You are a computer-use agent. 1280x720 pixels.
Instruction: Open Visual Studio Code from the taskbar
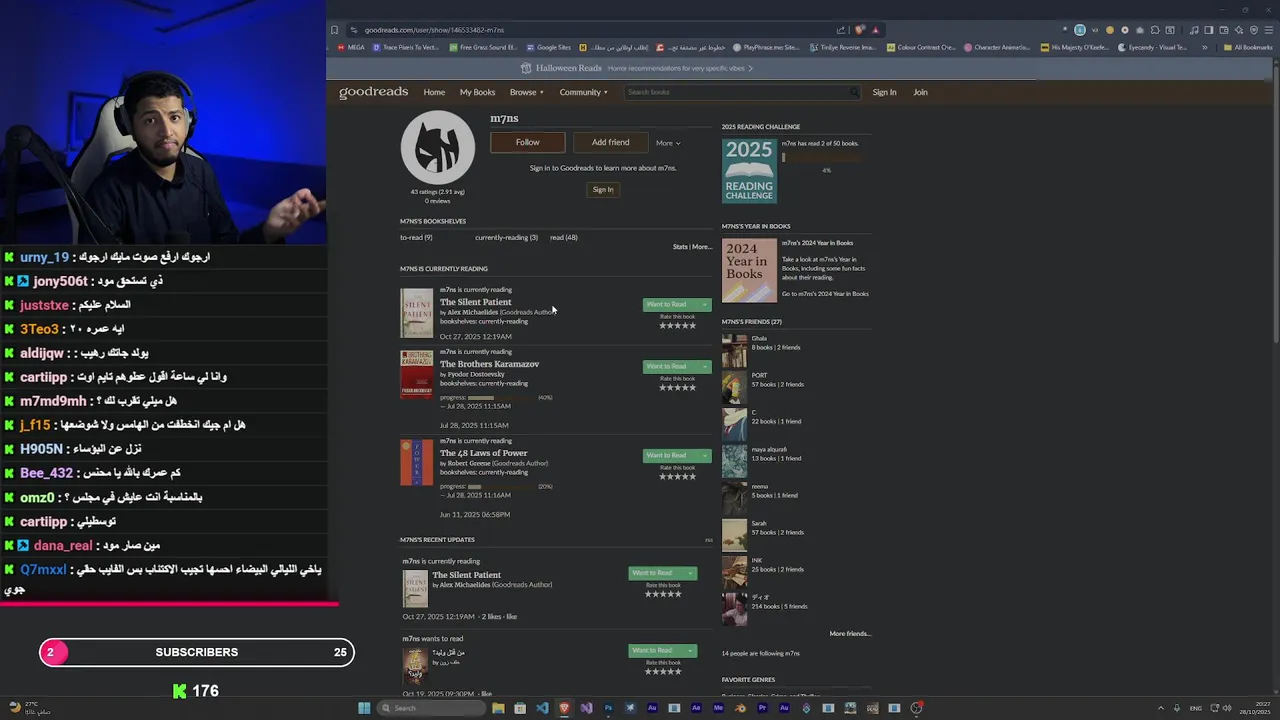point(542,708)
